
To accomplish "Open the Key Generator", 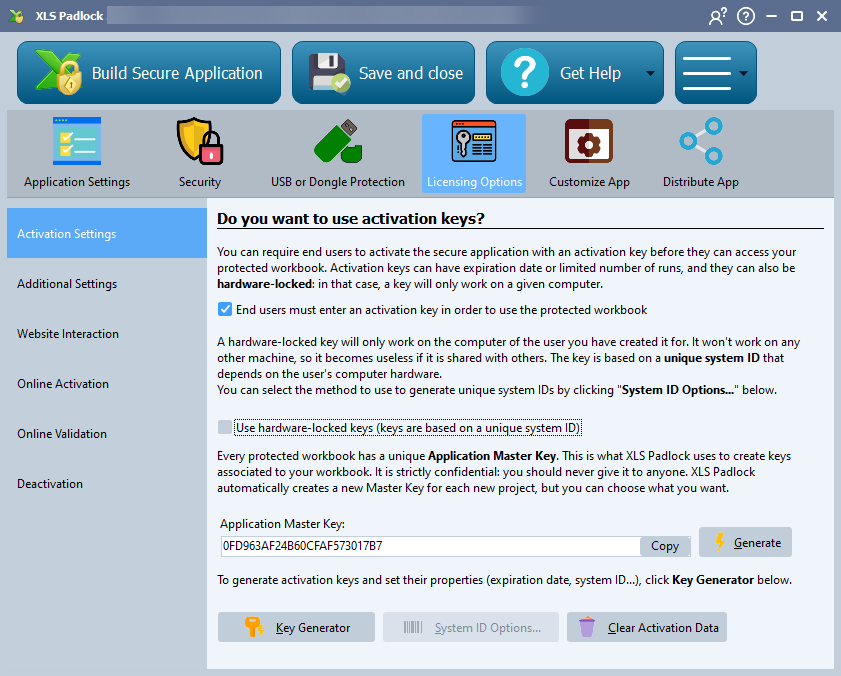I will click(296, 628).
